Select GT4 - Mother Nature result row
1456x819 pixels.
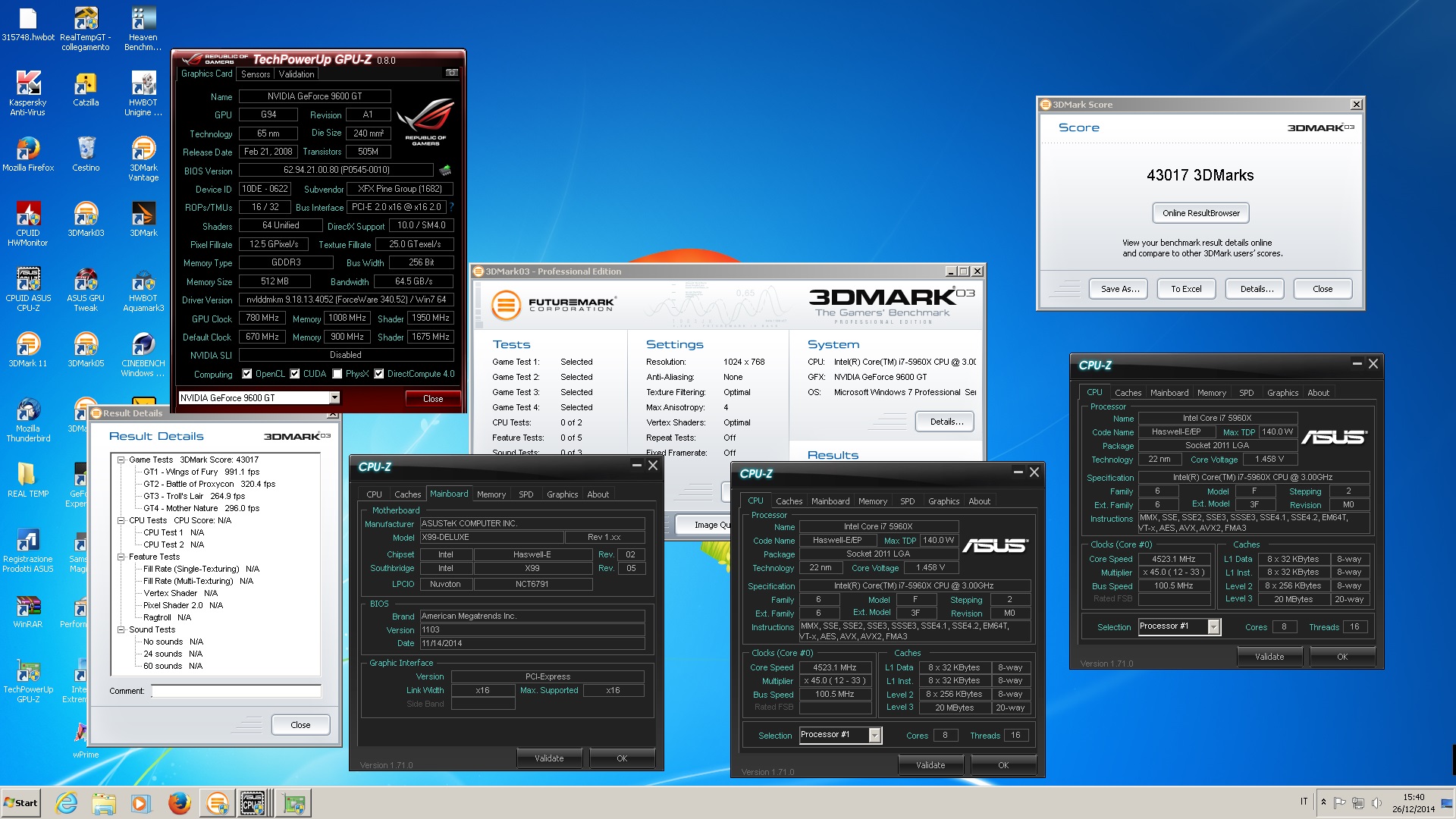(201, 508)
